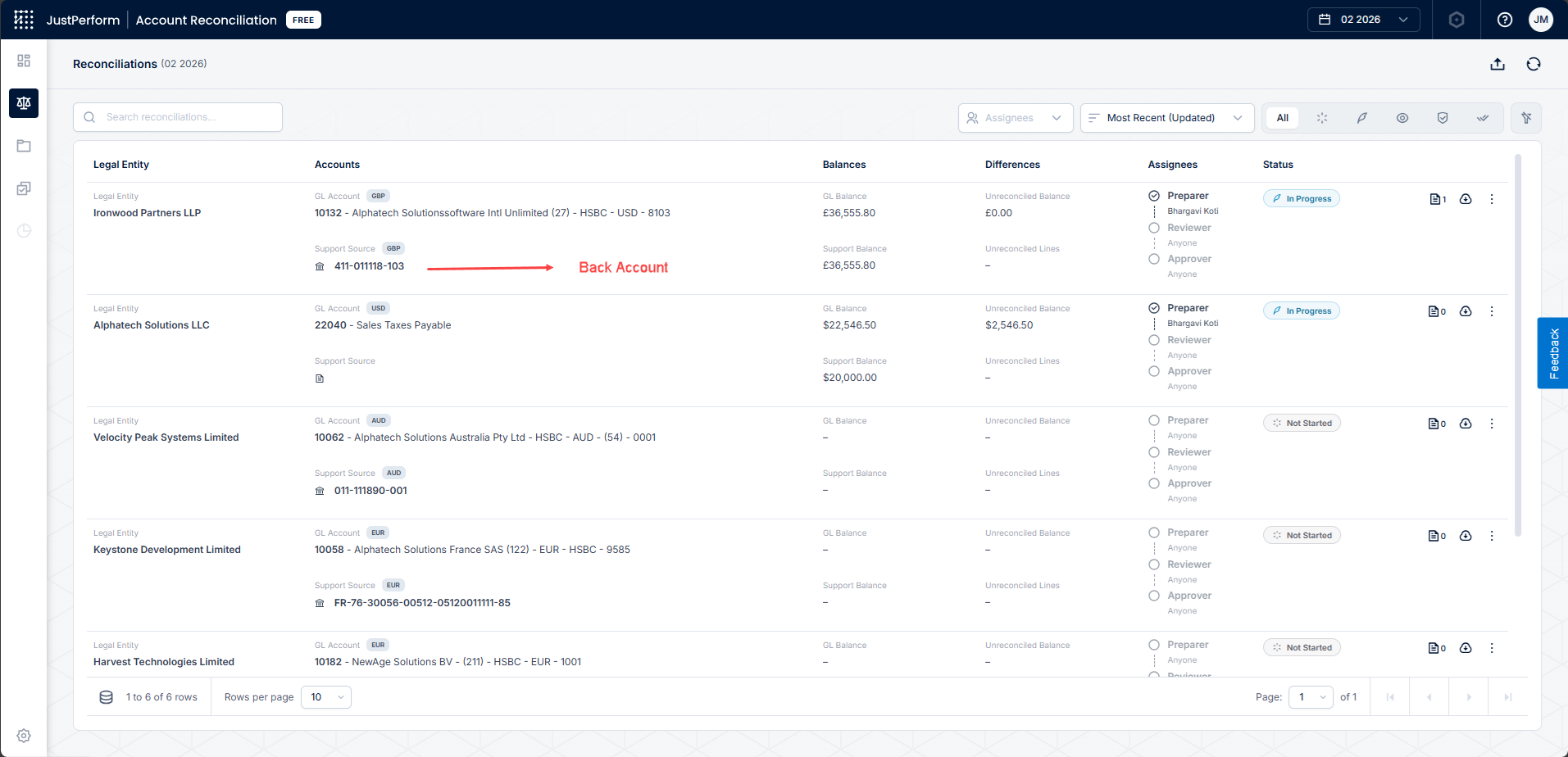Viewport: 1568px width, 757px height.
Task: Click the In Progress badge for Ironwood Partners
Action: coord(1302,199)
